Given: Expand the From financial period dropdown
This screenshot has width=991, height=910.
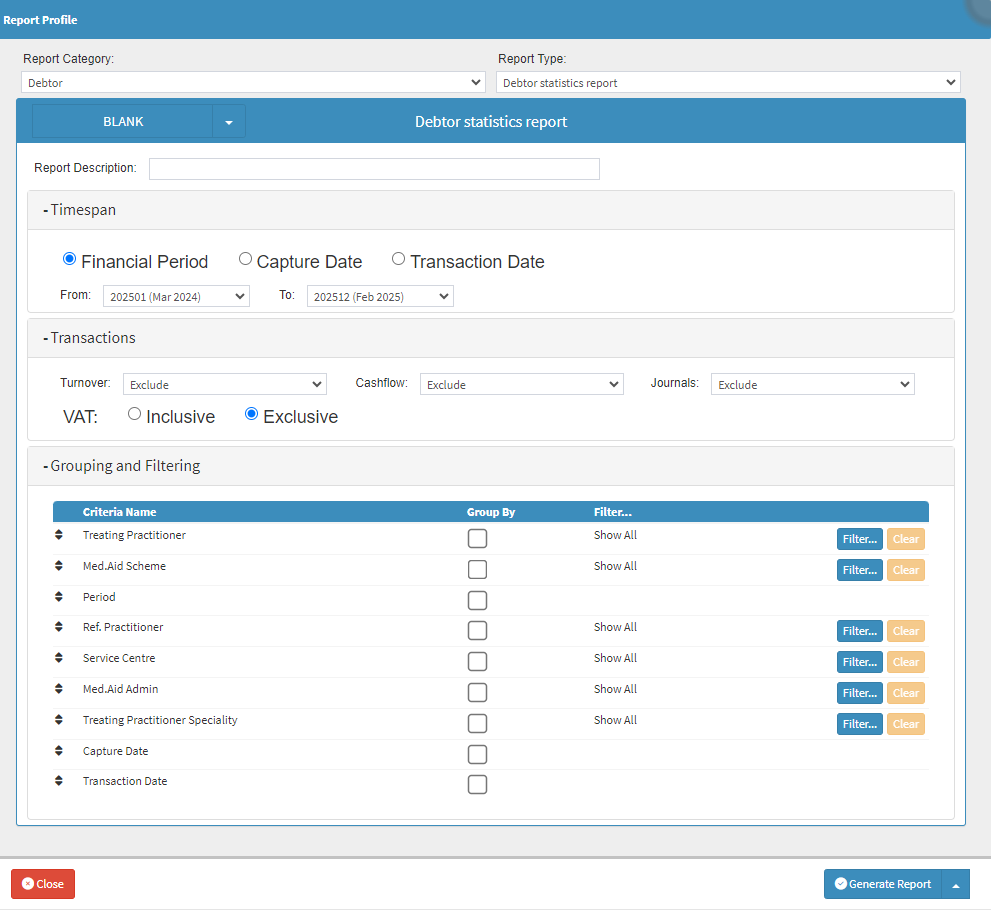Looking at the screenshot, I should (175, 297).
